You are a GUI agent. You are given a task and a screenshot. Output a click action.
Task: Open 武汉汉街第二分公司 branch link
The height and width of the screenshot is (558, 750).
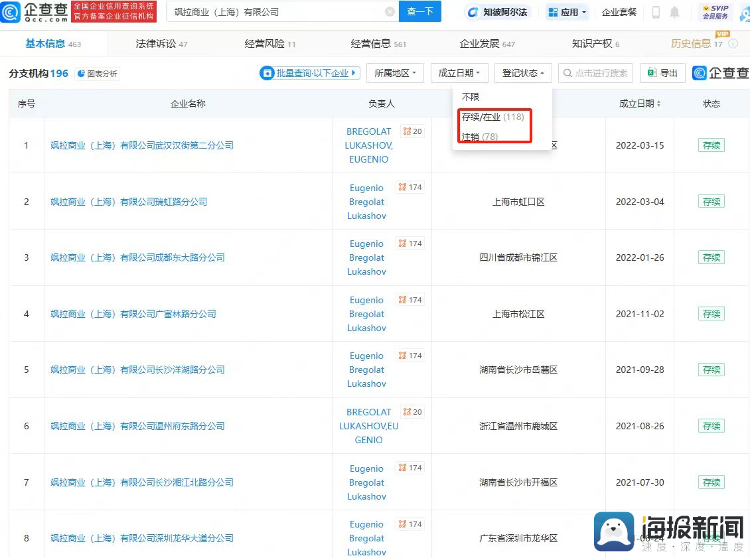coord(142,145)
